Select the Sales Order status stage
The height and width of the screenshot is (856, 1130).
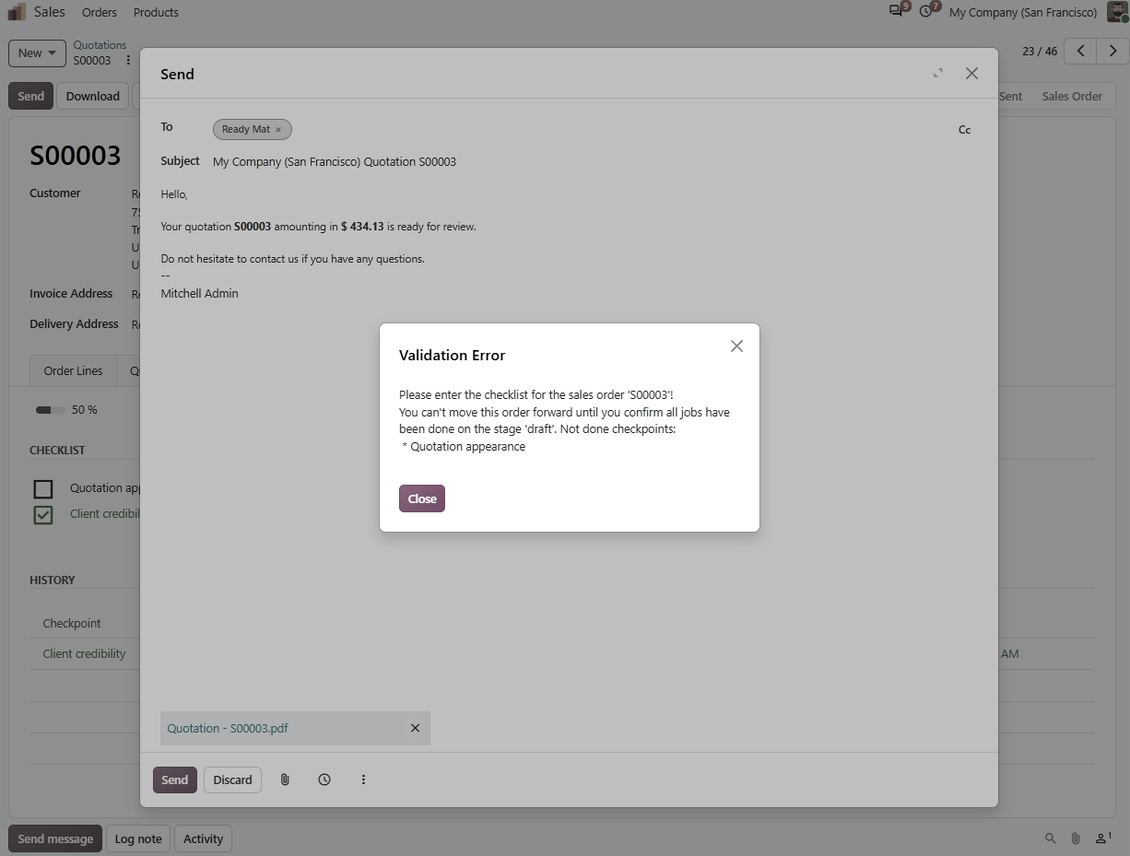1072,96
